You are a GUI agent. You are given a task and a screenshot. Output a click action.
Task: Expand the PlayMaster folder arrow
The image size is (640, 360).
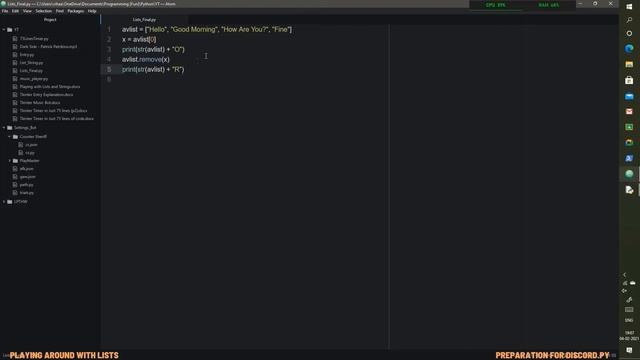(10, 161)
